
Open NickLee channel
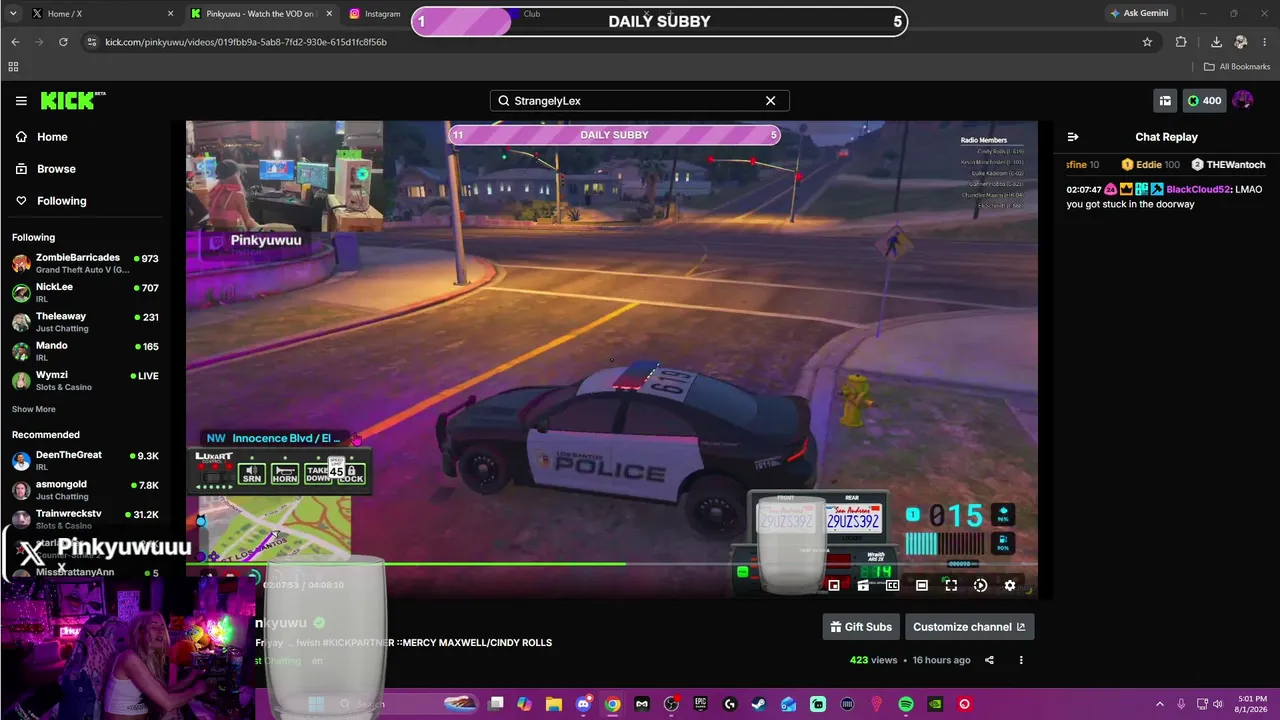(x=86, y=292)
